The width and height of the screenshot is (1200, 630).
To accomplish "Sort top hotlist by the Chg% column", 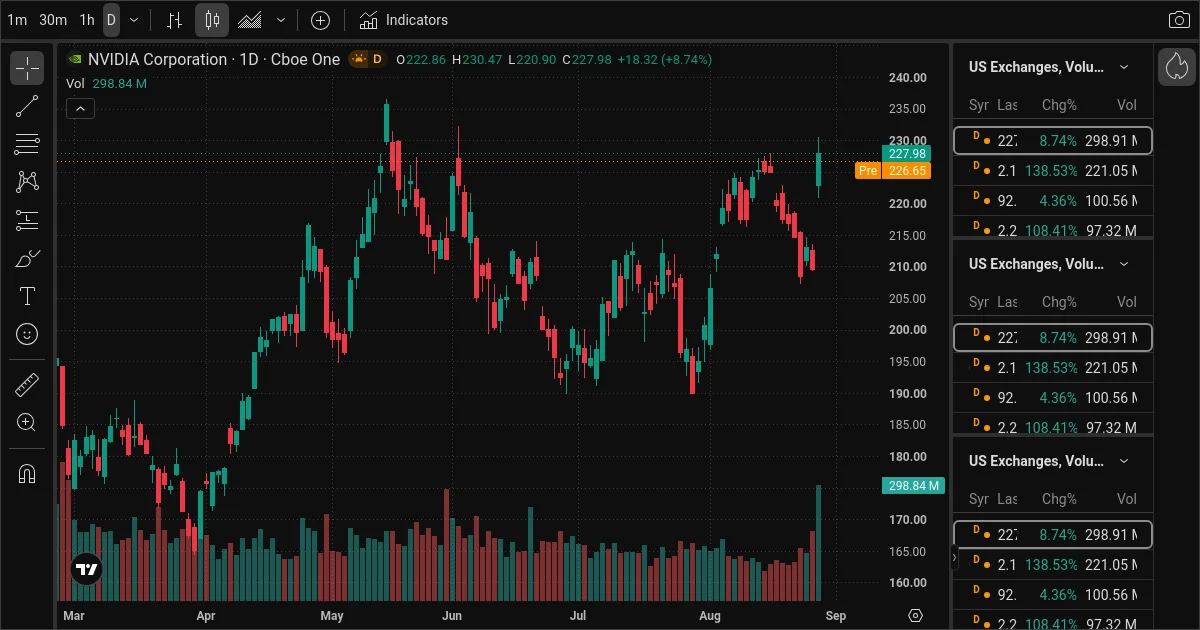I will coord(1059,105).
